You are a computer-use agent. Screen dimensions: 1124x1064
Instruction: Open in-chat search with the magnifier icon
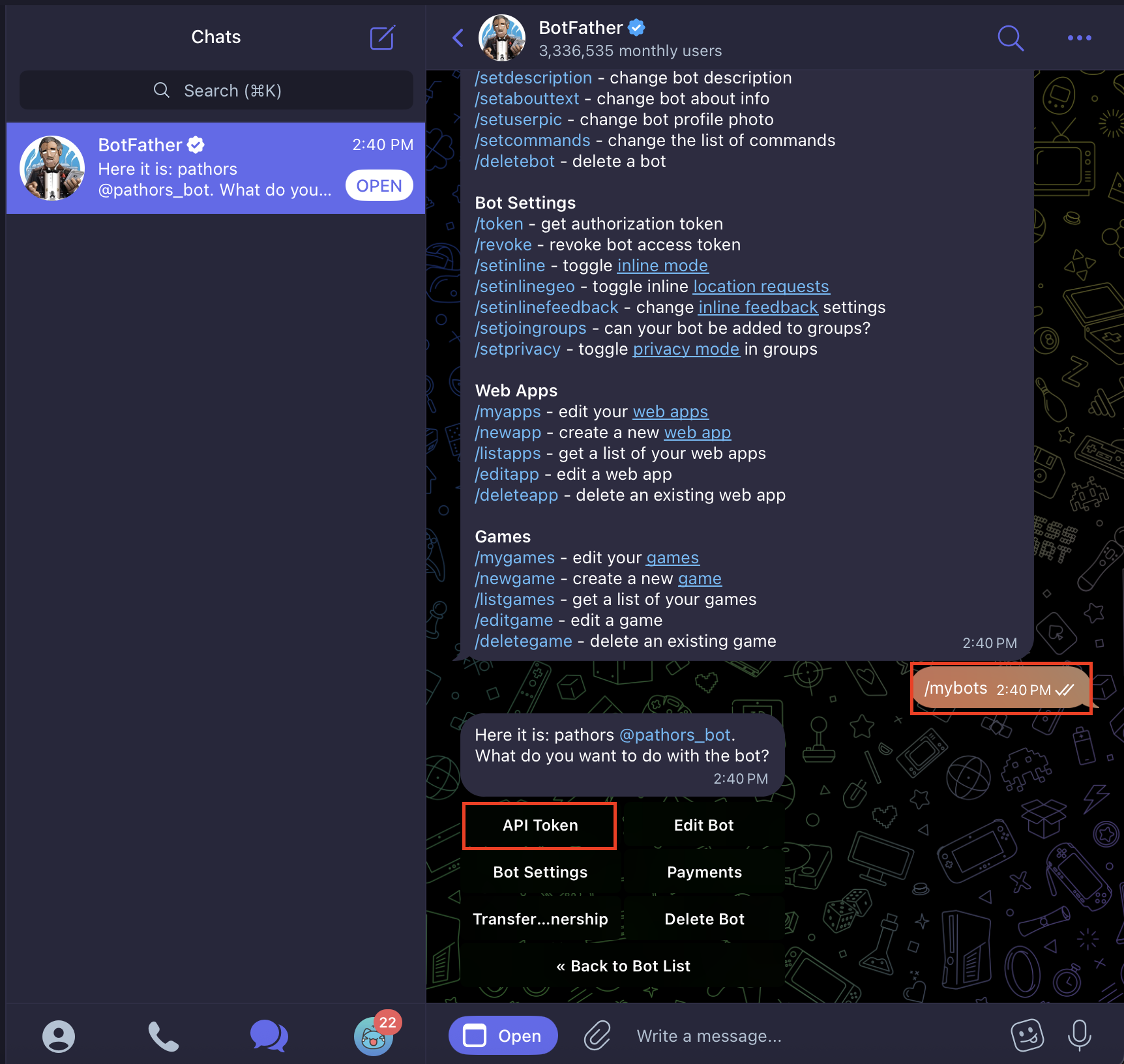coord(1011,38)
